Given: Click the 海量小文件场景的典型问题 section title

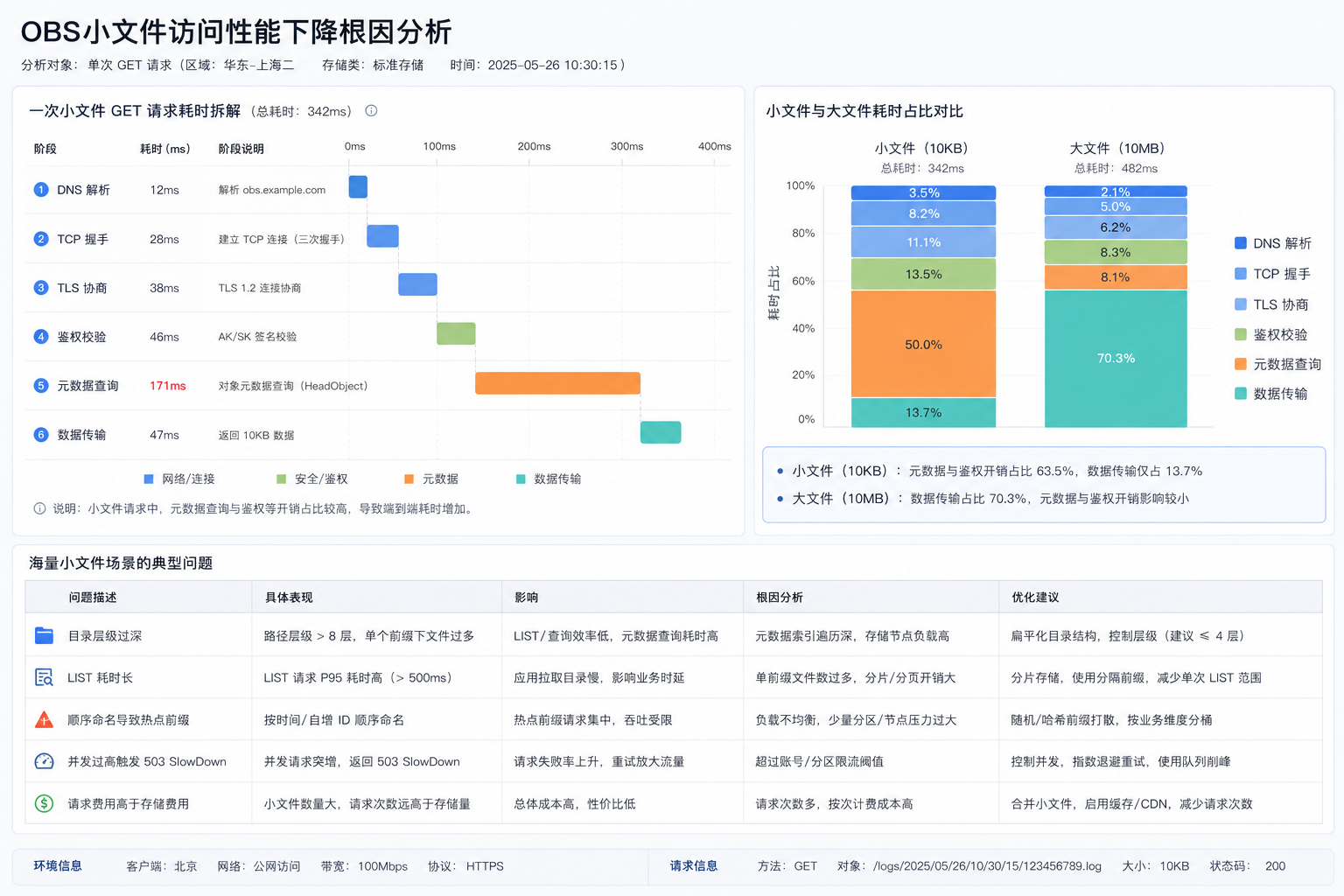Looking at the screenshot, I should (121, 563).
